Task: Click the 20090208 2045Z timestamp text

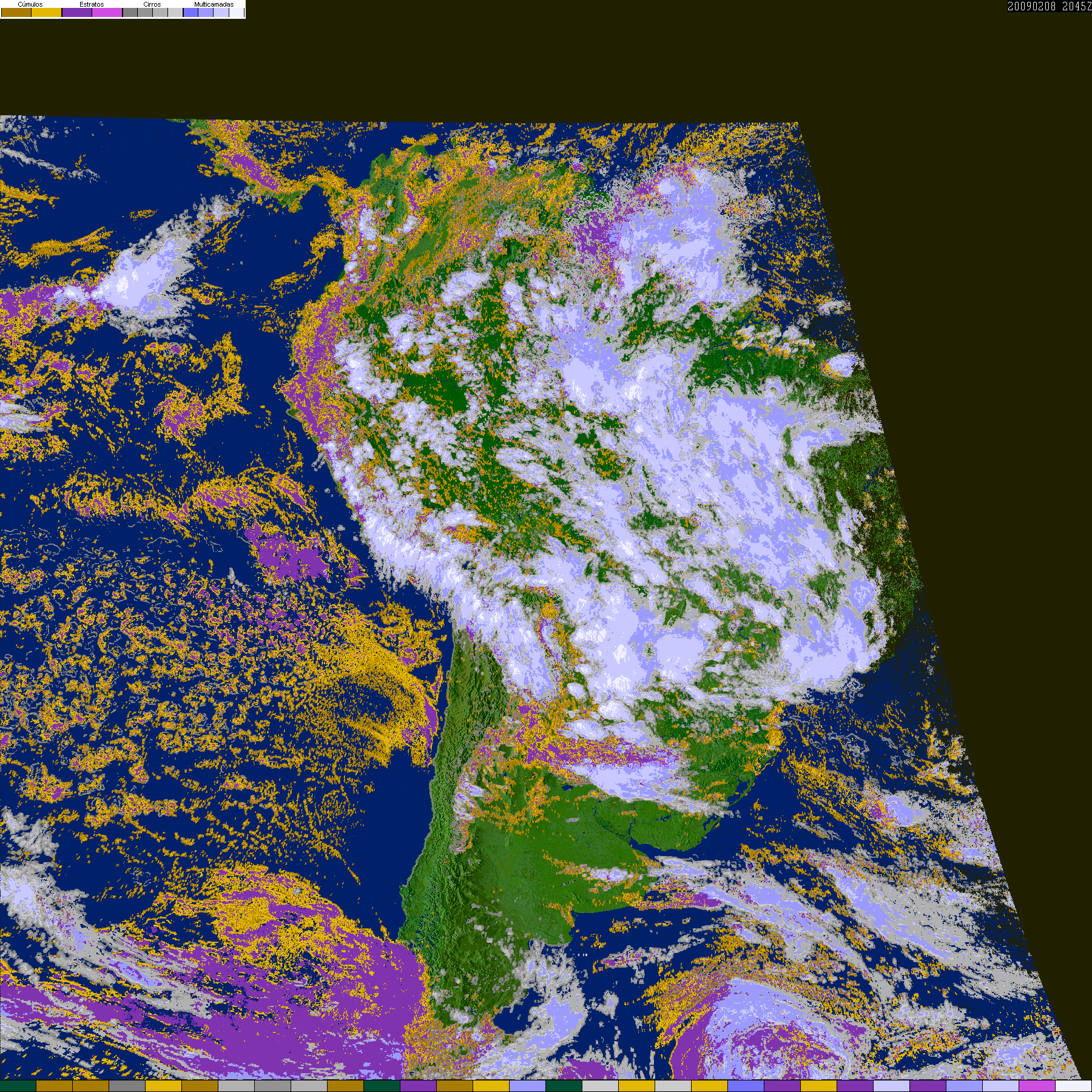Action: pyautogui.click(x=1050, y=7)
